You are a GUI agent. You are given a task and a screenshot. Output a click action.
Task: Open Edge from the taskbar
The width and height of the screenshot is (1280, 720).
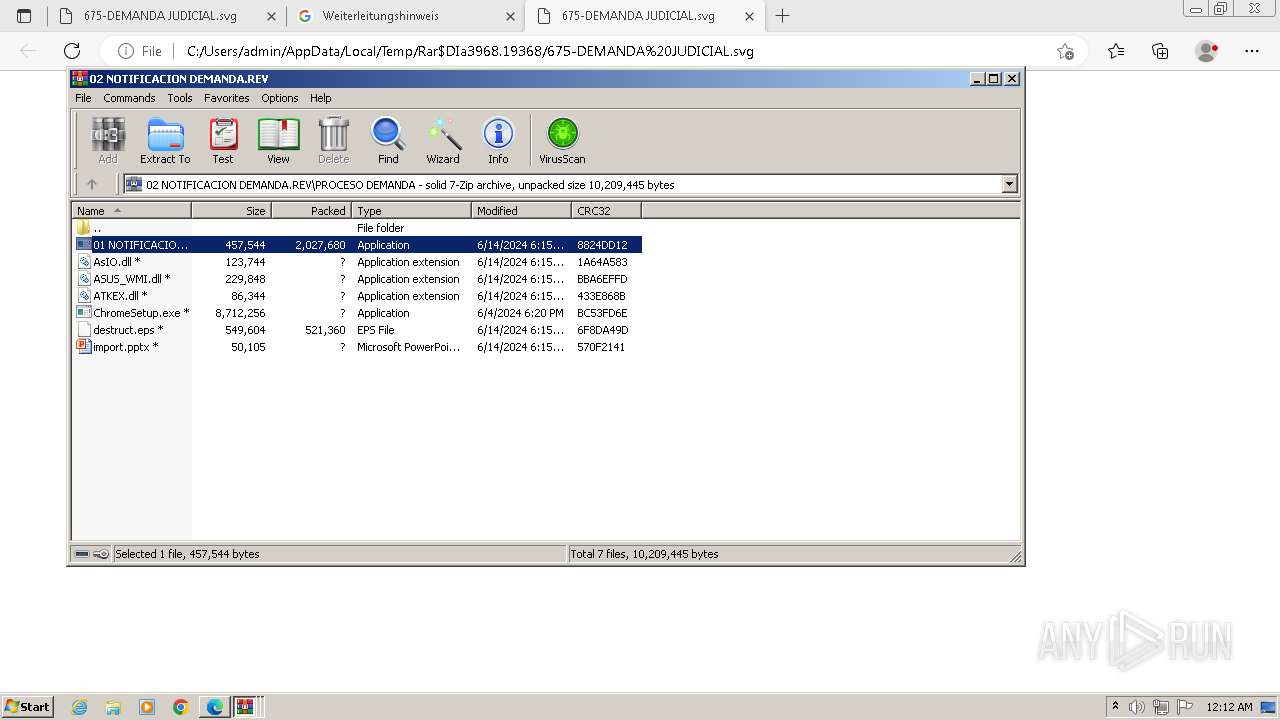point(215,707)
